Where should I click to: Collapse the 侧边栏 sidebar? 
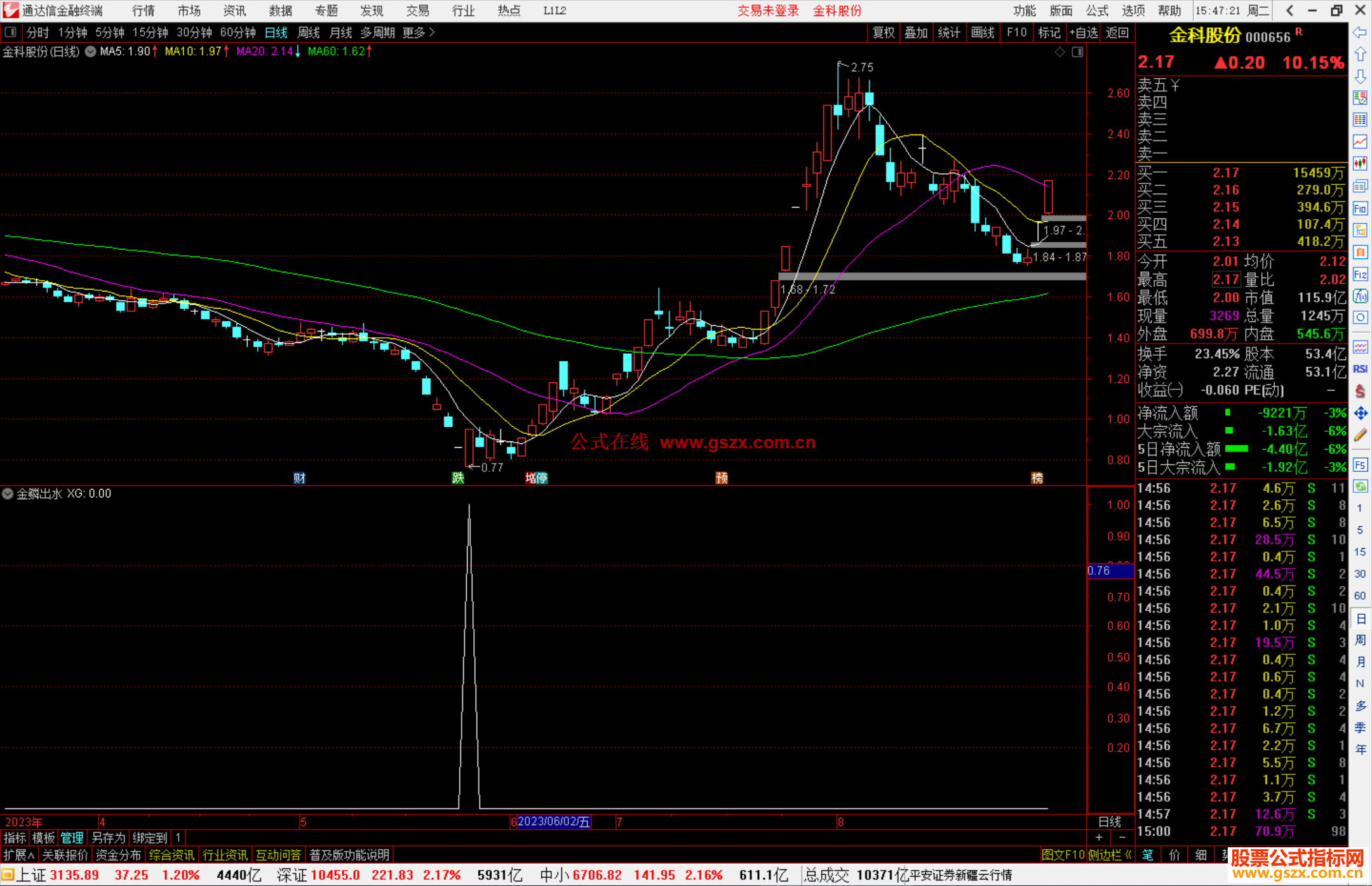click(x=1110, y=855)
